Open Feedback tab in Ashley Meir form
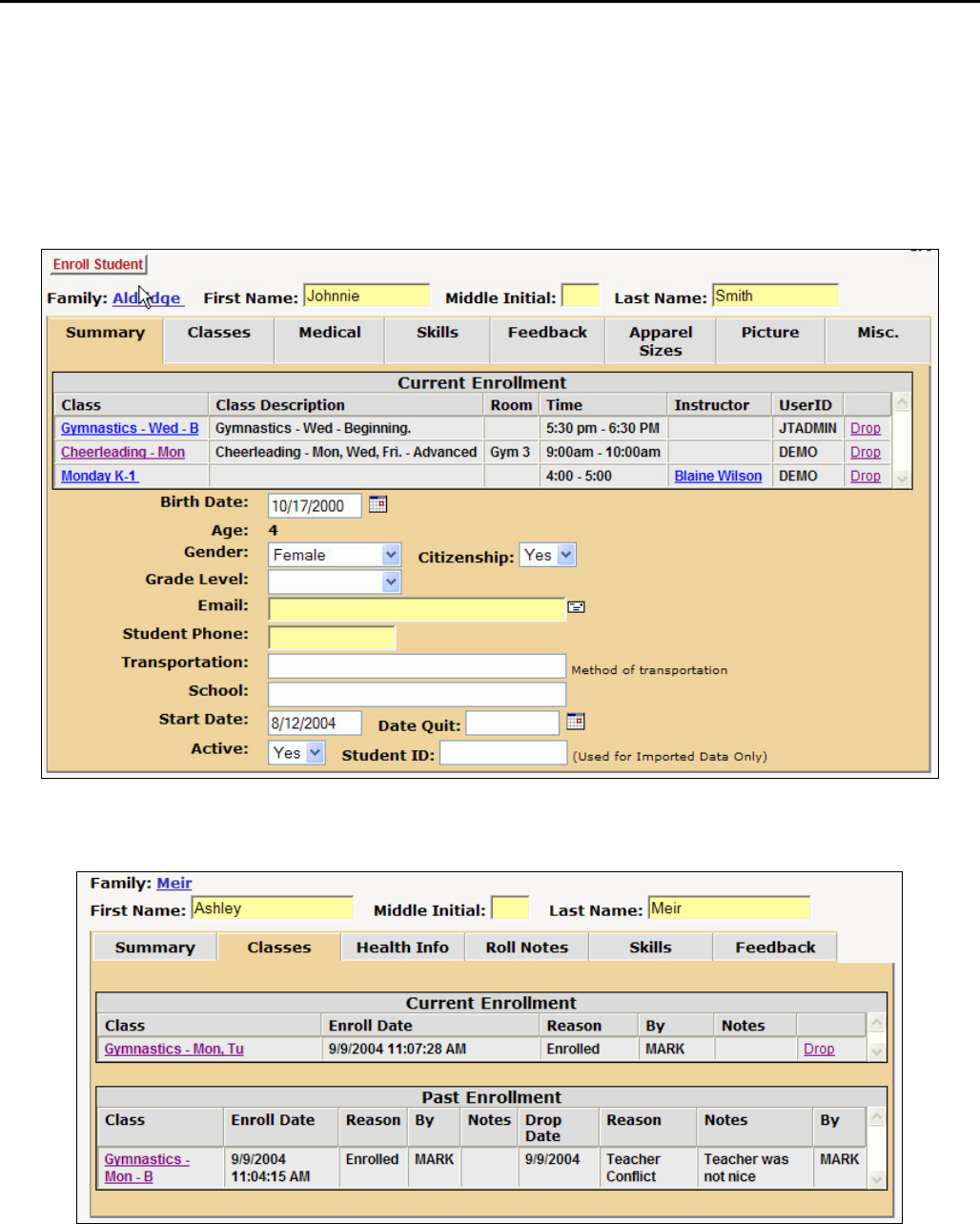980x1224 pixels. click(x=775, y=948)
